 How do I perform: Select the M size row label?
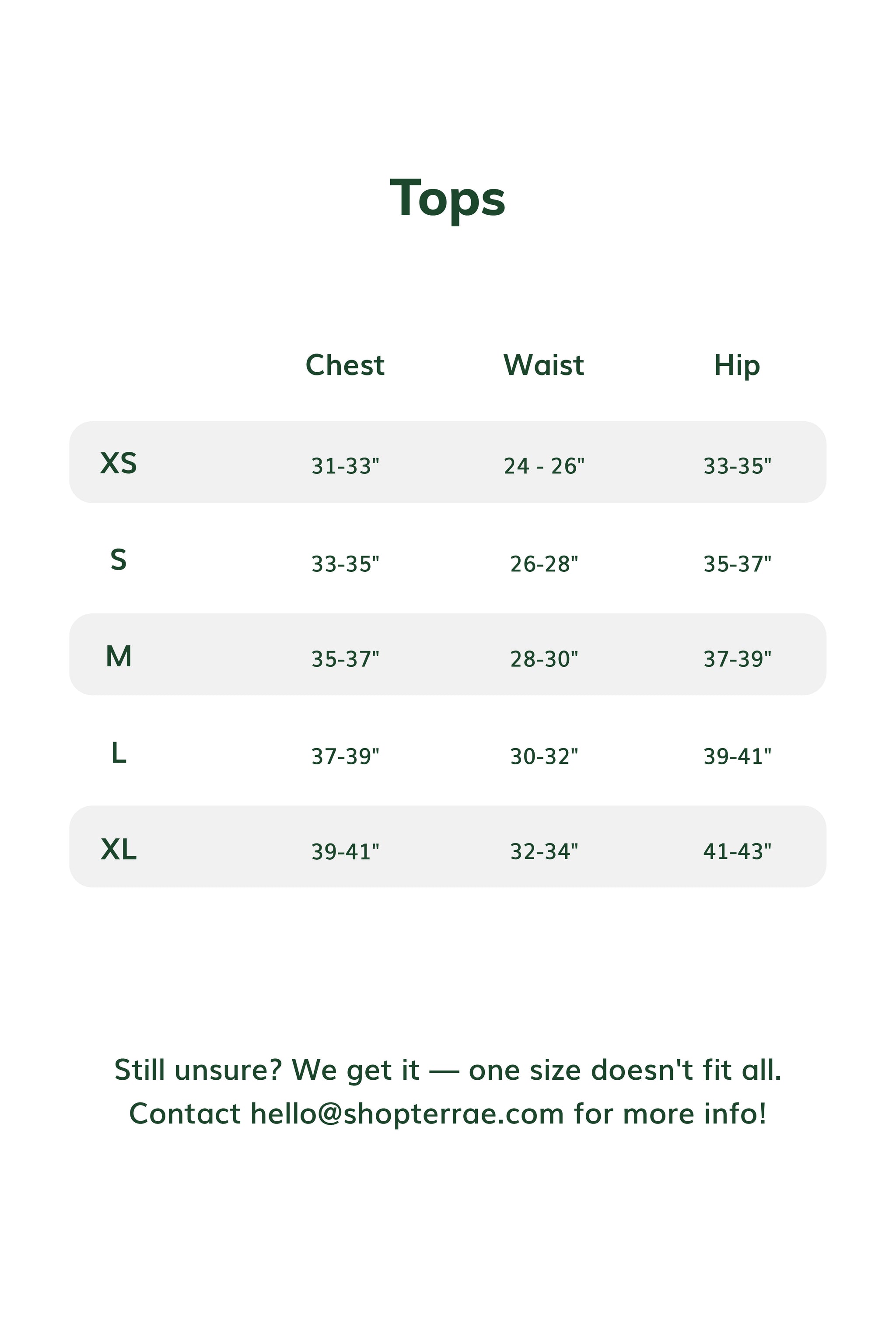(118, 656)
